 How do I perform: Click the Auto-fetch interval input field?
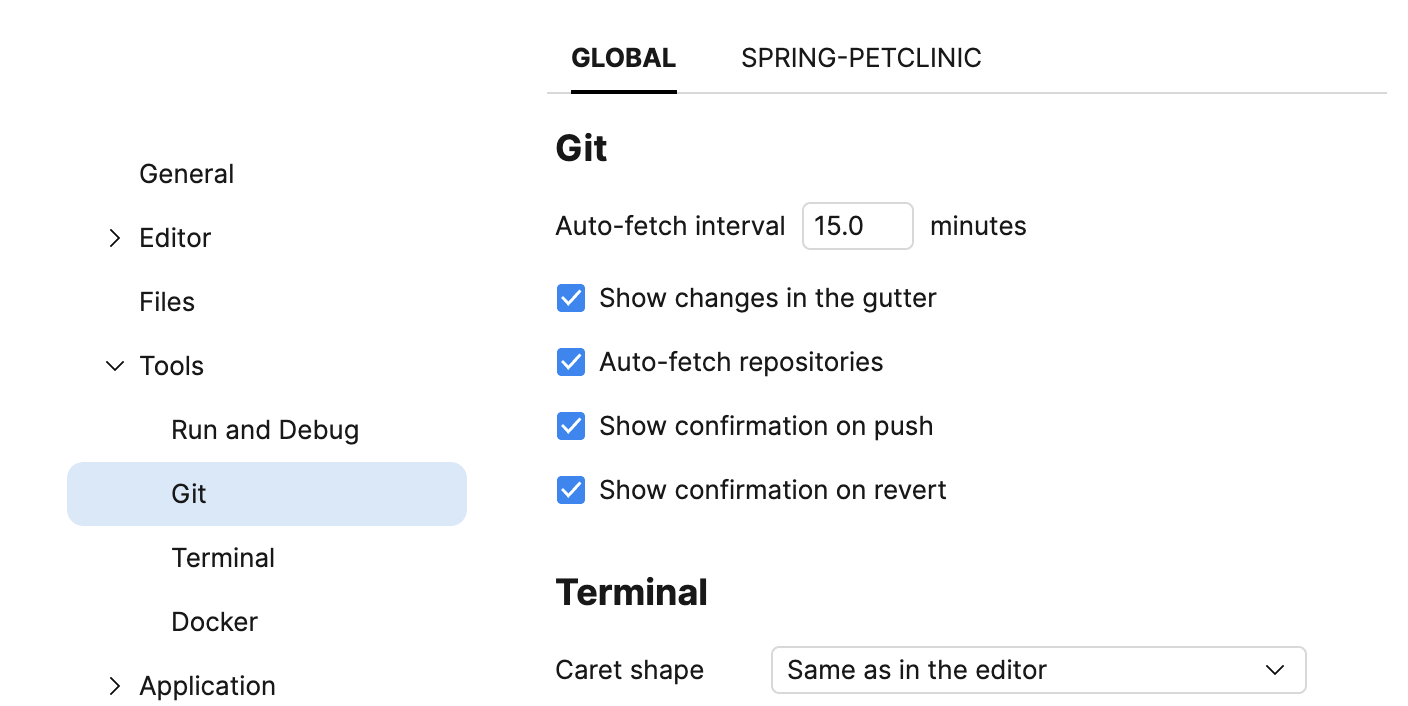(x=857, y=226)
